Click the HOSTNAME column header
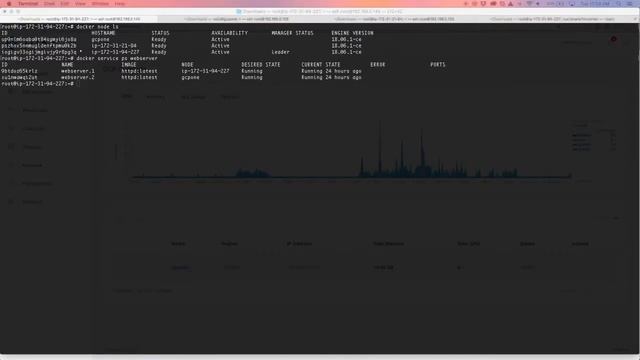The height and width of the screenshot is (360, 640). (103, 33)
